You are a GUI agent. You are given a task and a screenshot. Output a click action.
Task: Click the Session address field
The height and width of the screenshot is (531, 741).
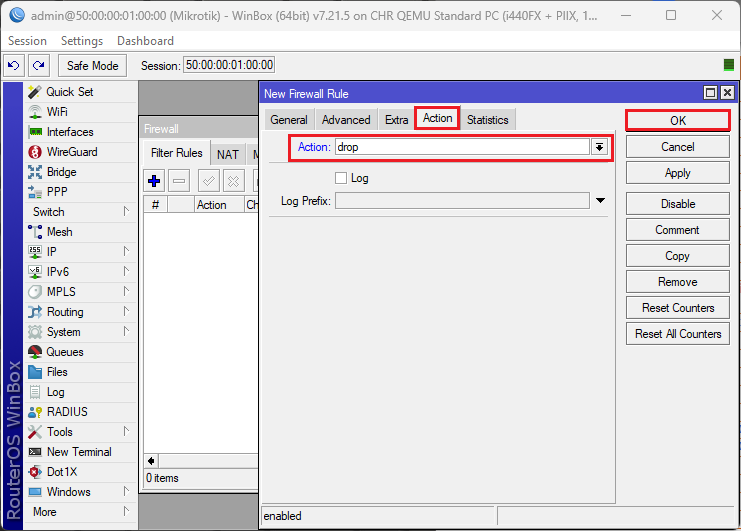229,65
